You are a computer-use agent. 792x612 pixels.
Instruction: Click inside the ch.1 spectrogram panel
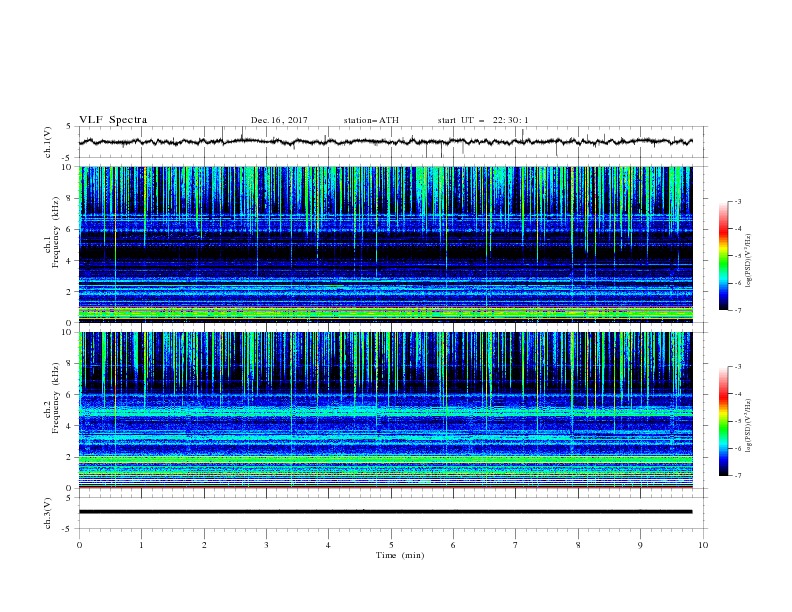(386, 244)
